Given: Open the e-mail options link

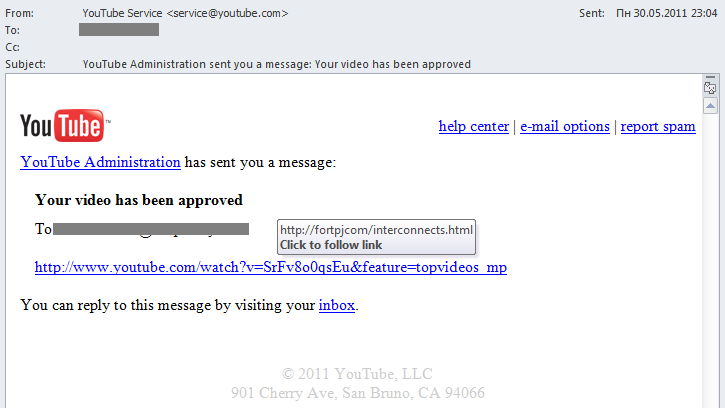Looking at the screenshot, I should [565, 126].
